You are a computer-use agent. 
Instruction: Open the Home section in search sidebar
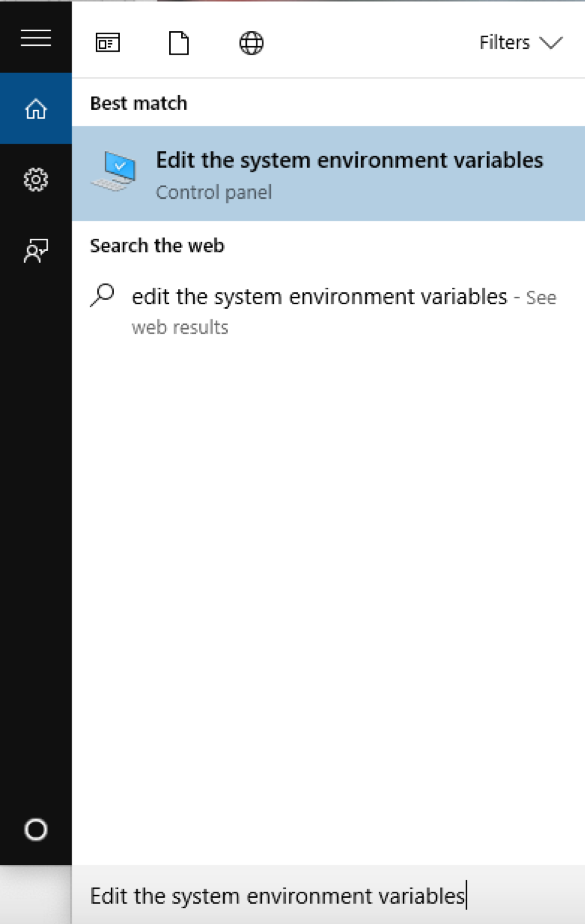(x=36, y=108)
